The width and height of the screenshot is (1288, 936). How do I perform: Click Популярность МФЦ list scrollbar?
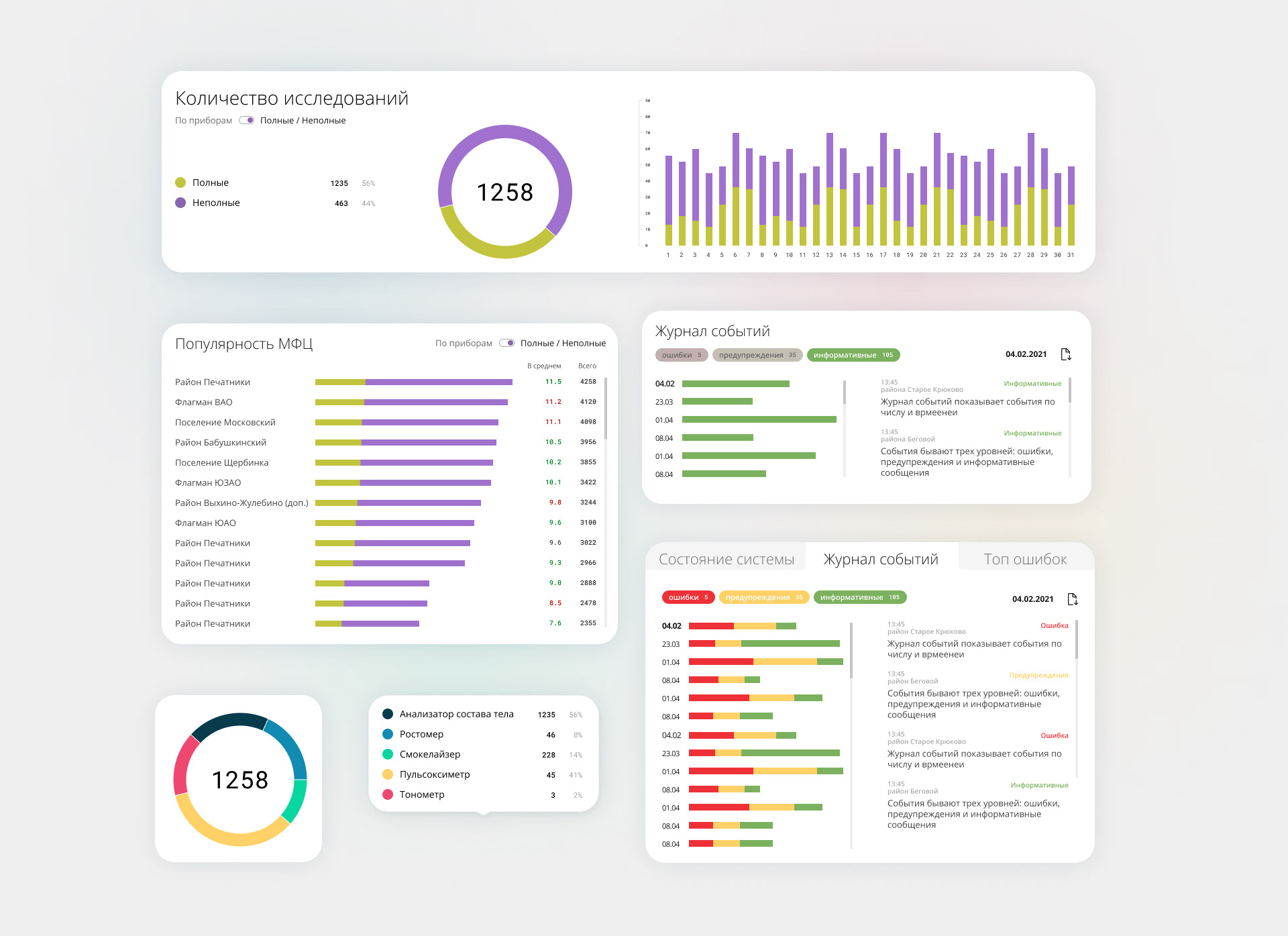point(606,409)
